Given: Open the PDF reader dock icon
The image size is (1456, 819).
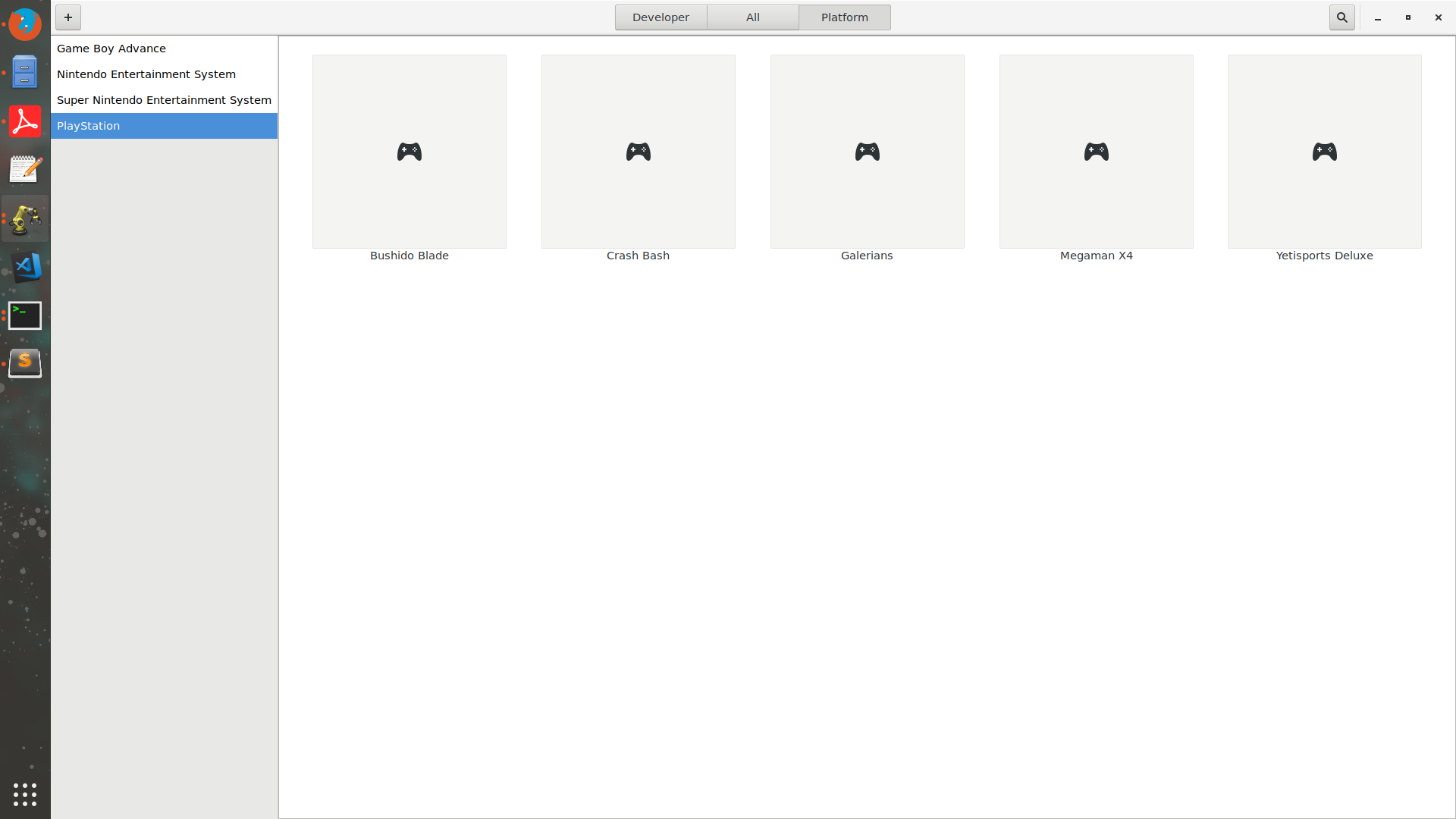Looking at the screenshot, I should [25, 121].
